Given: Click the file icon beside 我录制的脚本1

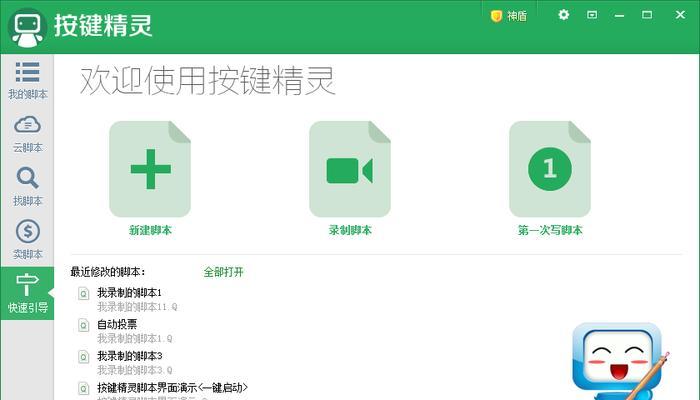Looking at the screenshot, I should click(x=83, y=293).
